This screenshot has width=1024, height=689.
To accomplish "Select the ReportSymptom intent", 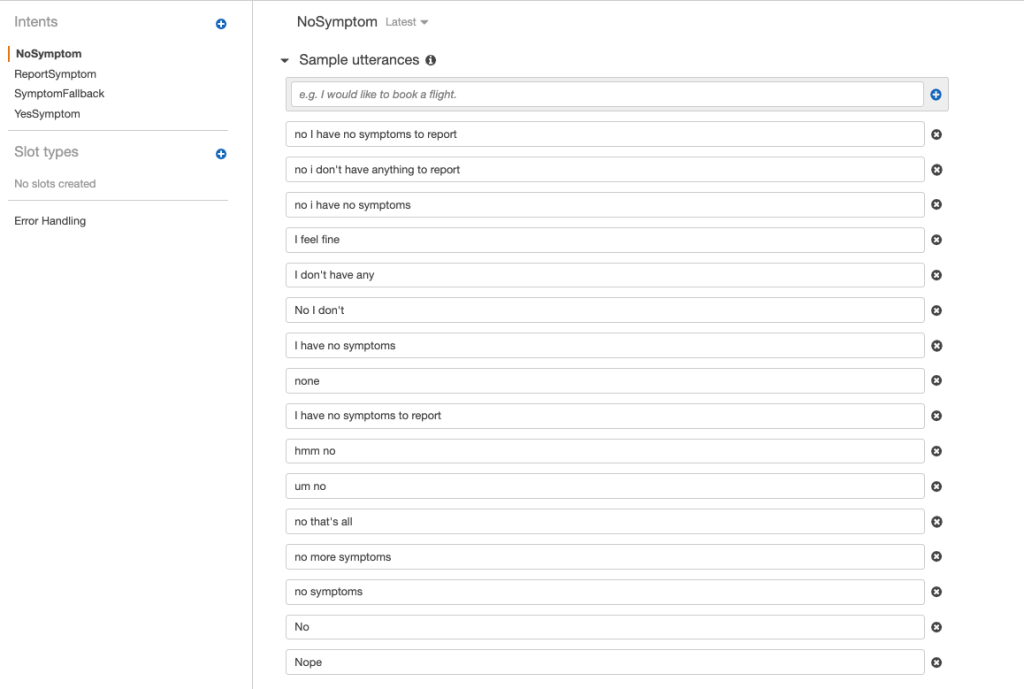I will pos(55,73).
